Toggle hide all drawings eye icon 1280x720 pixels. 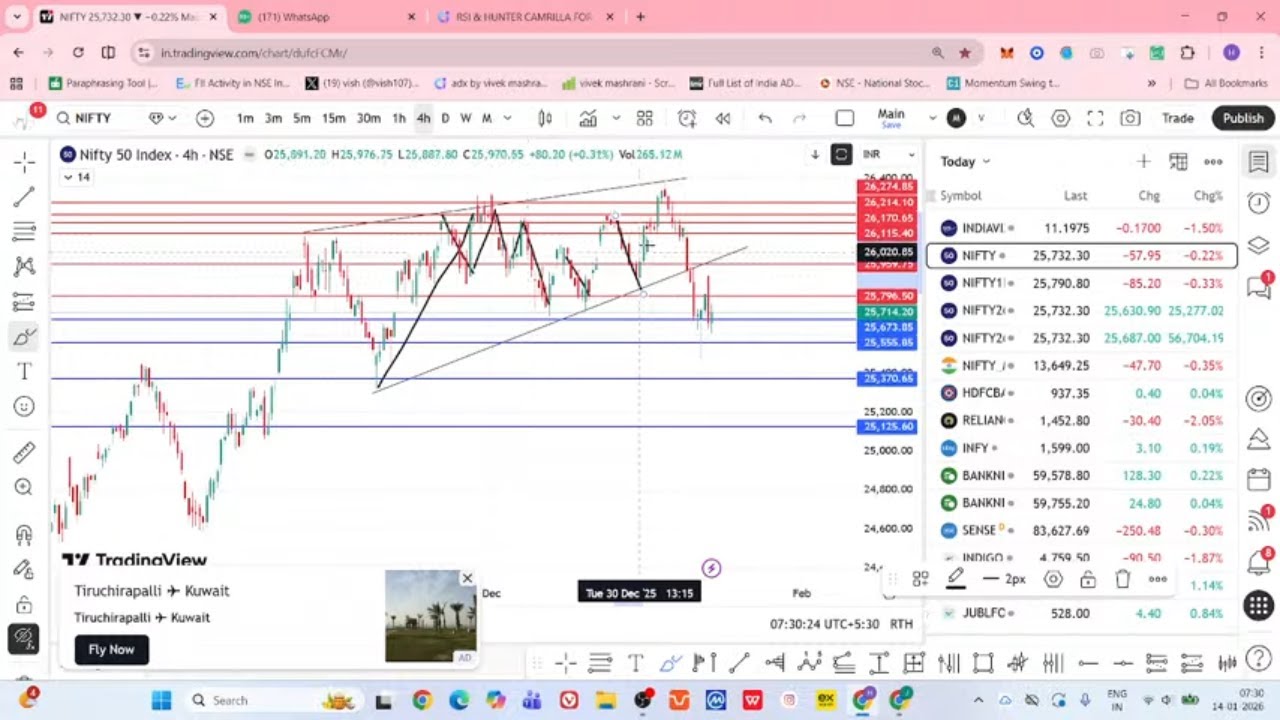coord(24,638)
